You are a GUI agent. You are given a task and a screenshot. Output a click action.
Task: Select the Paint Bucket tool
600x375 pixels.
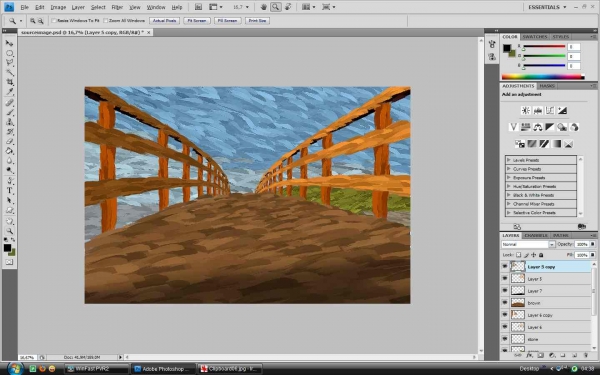10,151
